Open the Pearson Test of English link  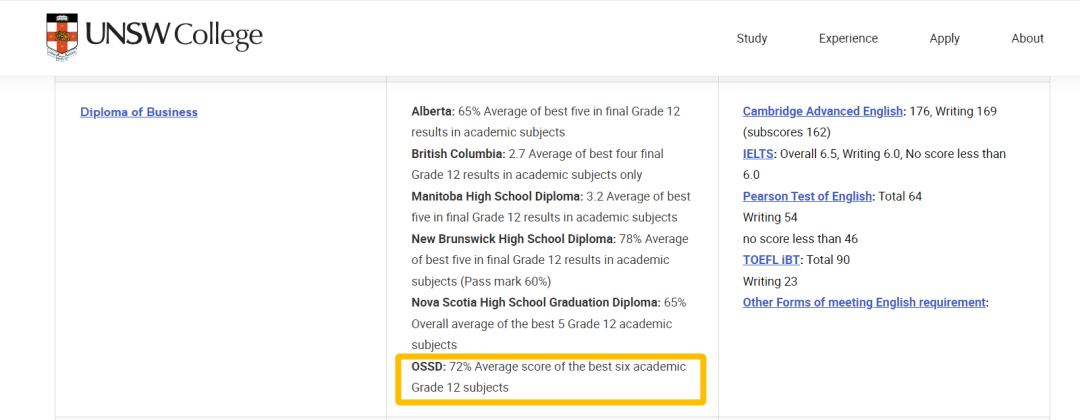(807, 196)
